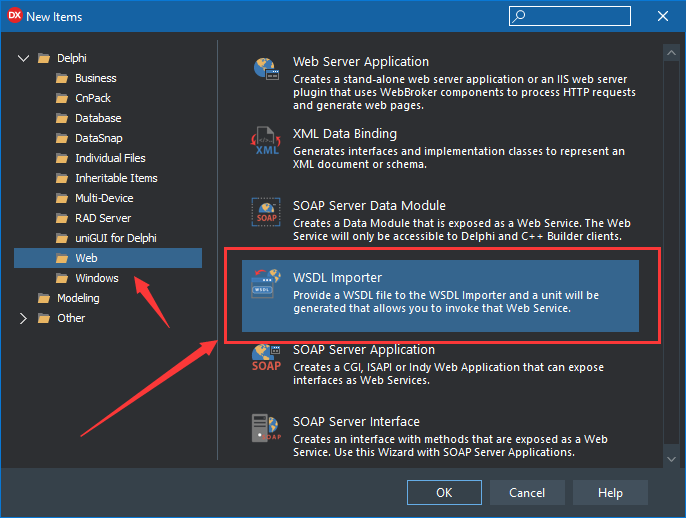Select the Web Server Application title
This screenshot has height=518, width=686.
point(361,62)
